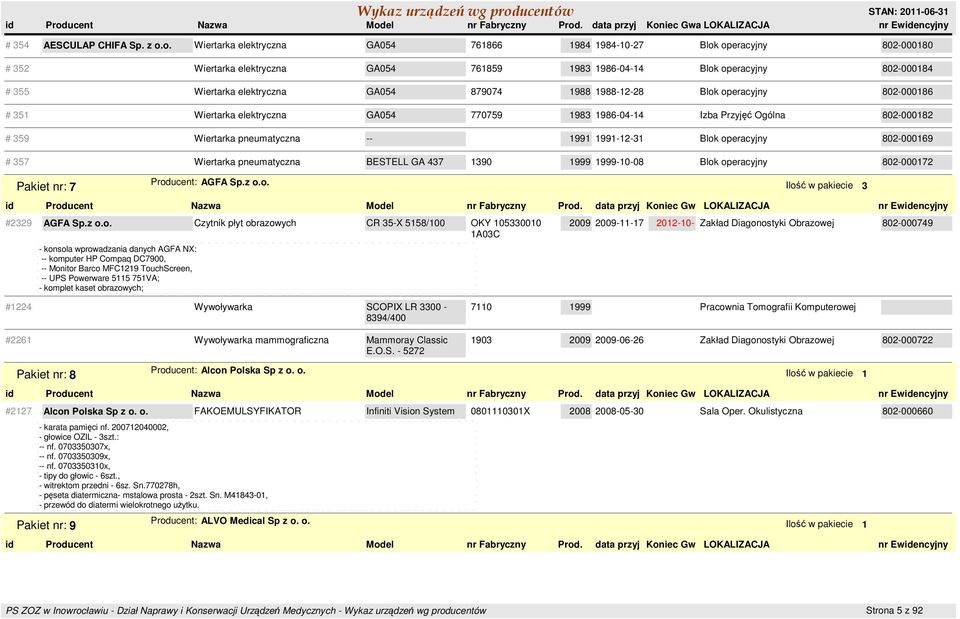Click record id '#2329'
The width and height of the screenshot is (960, 619).
(18, 223)
